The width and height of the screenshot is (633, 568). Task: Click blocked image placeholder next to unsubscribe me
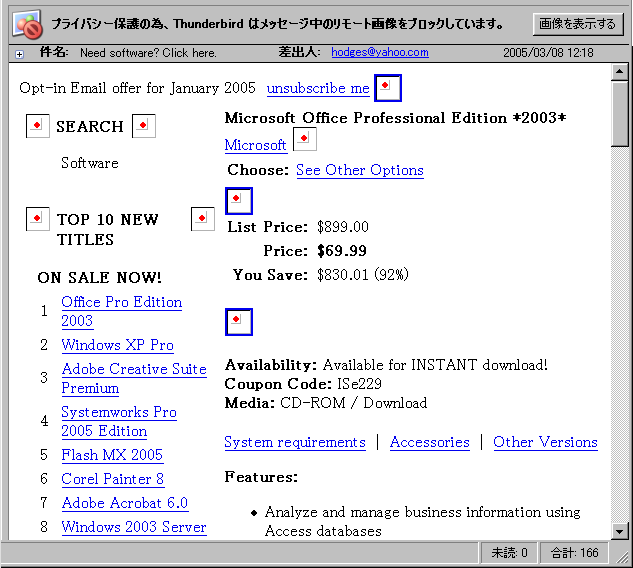pyautogui.click(x=388, y=88)
